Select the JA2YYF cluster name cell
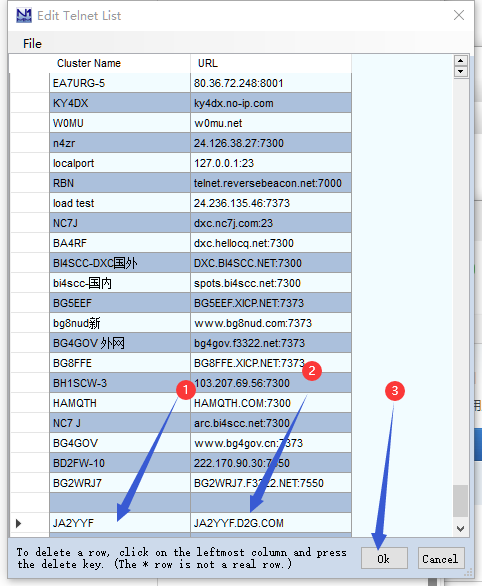 tap(120, 522)
